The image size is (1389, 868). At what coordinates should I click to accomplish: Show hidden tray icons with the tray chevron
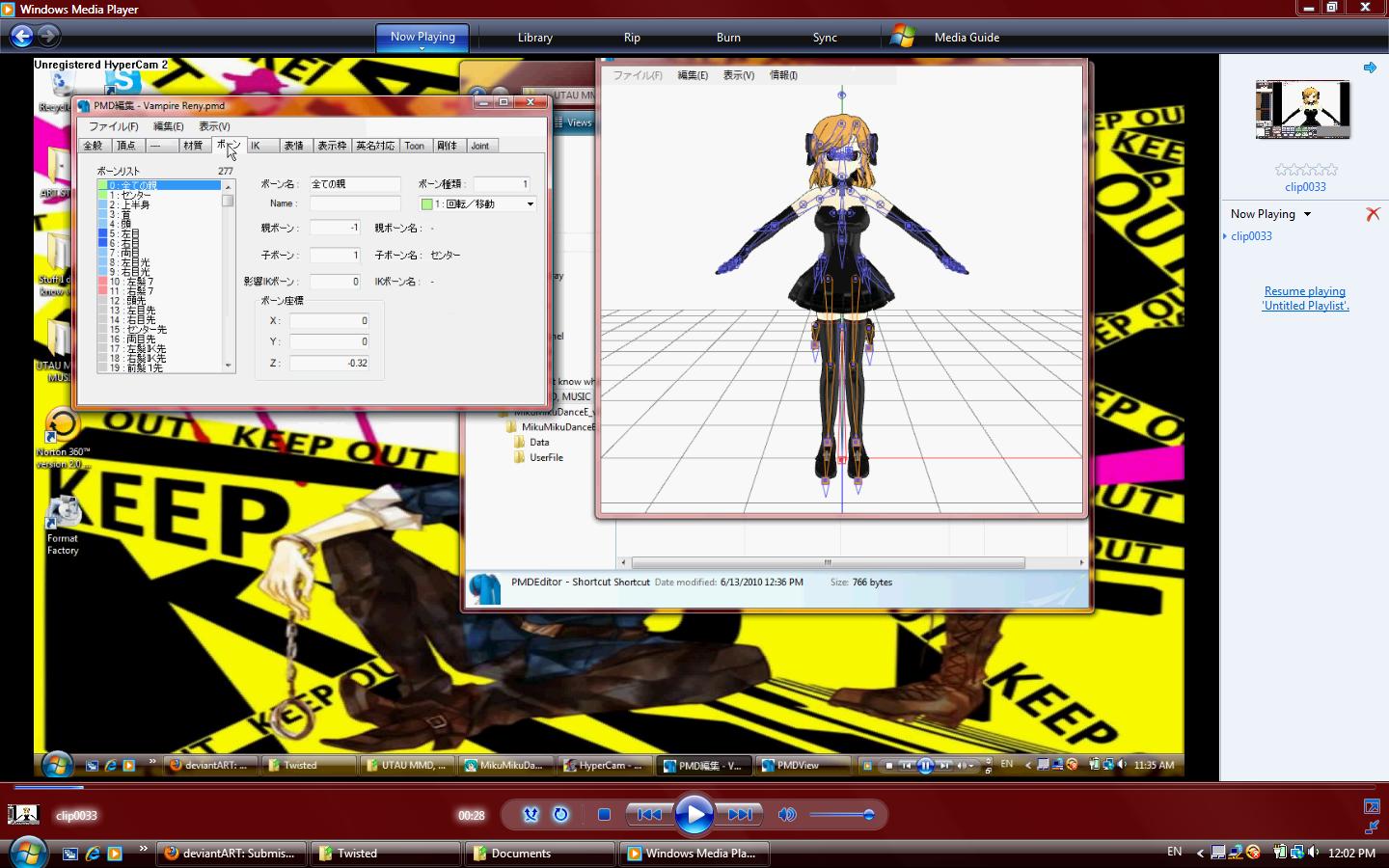1200,853
